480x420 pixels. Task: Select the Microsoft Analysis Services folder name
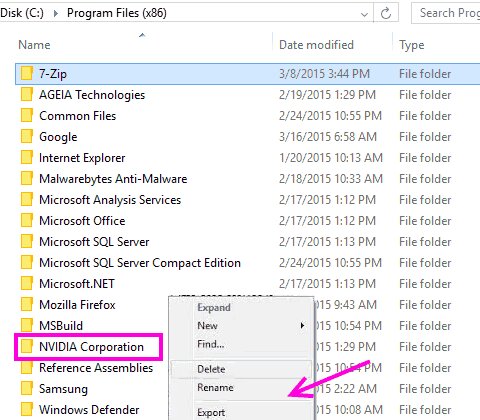tap(110, 200)
